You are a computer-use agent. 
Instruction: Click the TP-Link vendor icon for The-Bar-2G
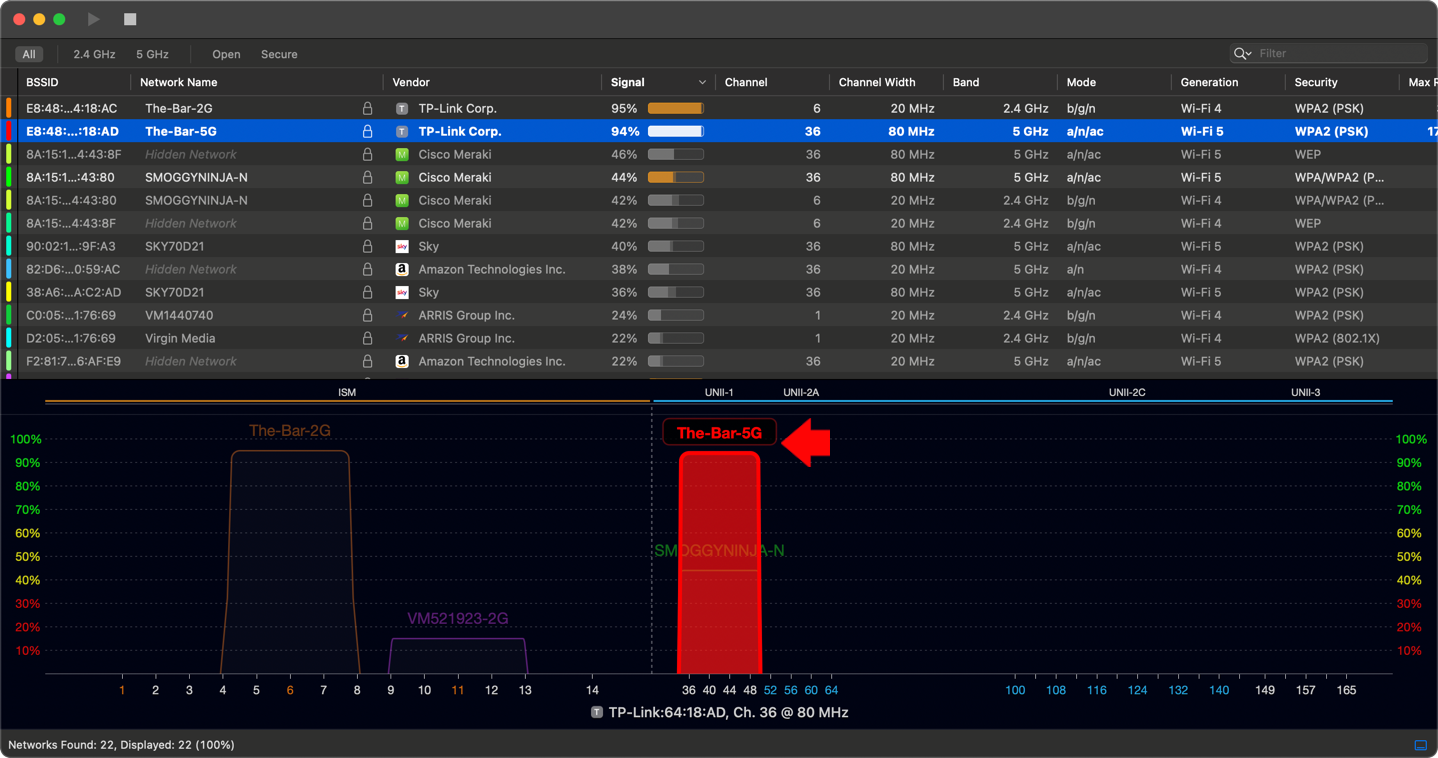click(402, 108)
